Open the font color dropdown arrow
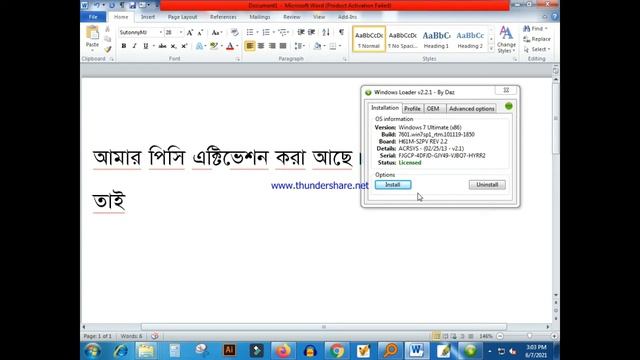The width and height of the screenshot is (640, 360). click(237, 46)
